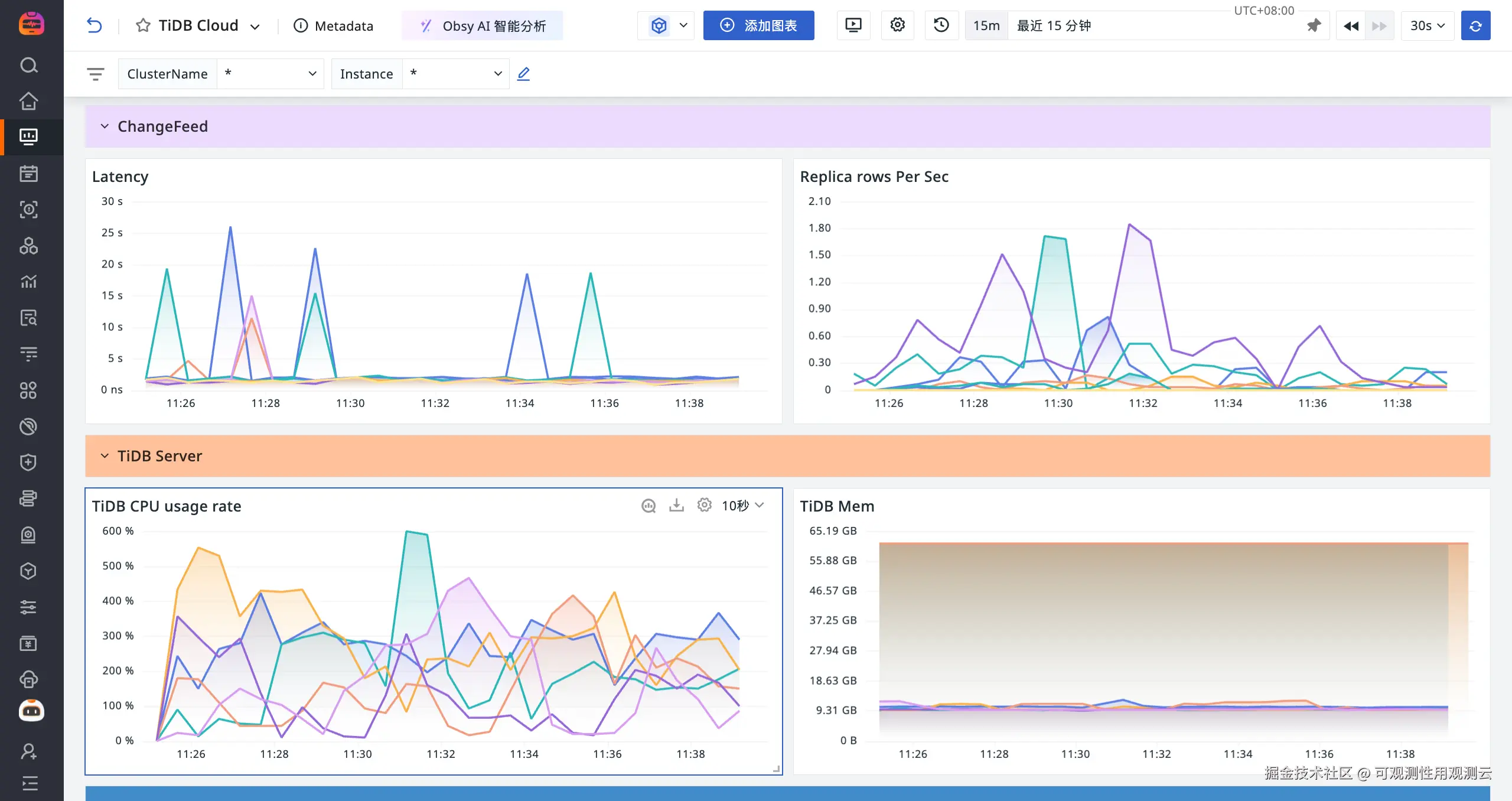Open the hexagon workspace dropdown arrow
The width and height of the screenshot is (1512, 801).
click(683, 25)
